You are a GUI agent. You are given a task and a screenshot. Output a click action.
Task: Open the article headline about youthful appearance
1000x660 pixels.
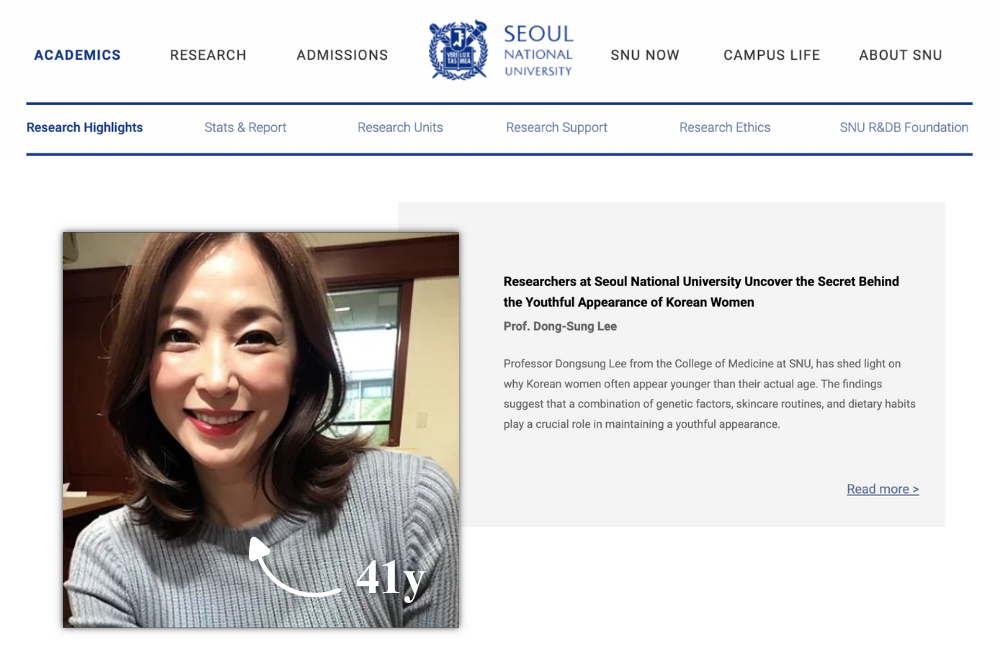[700, 292]
